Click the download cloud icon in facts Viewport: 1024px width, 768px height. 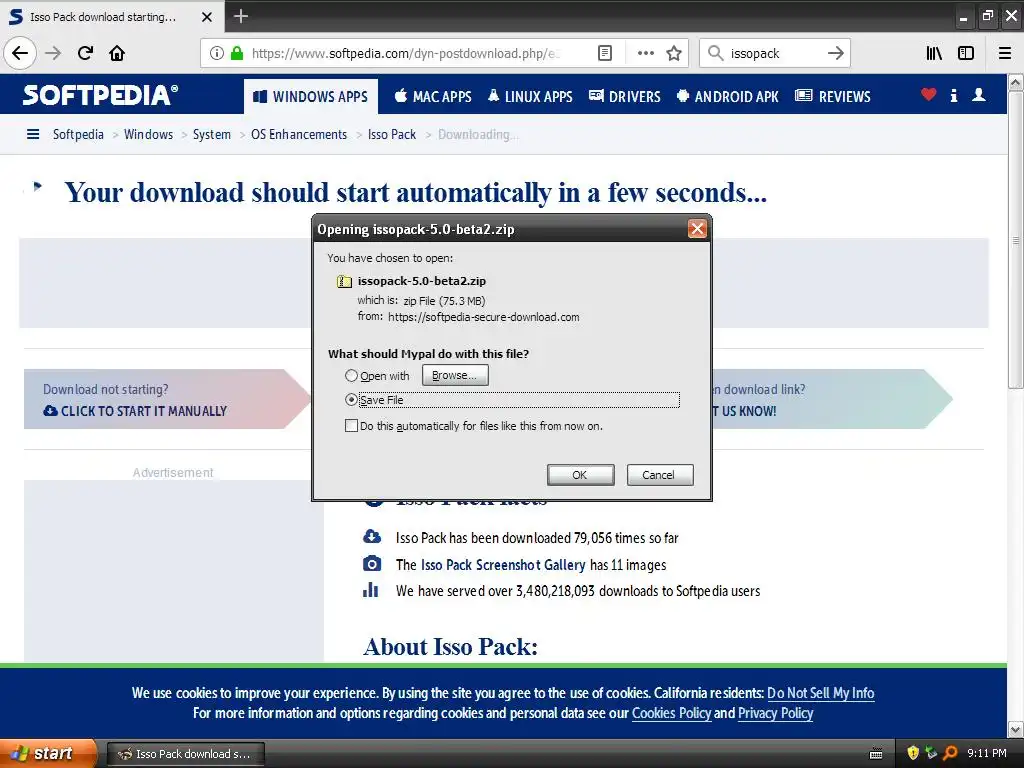372,537
